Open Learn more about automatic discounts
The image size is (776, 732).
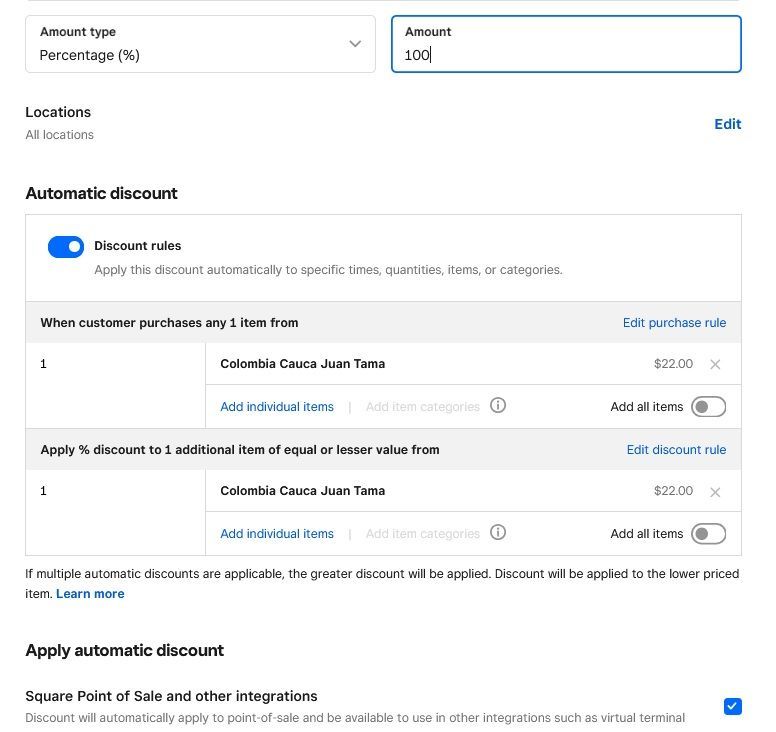click(90, 594)
